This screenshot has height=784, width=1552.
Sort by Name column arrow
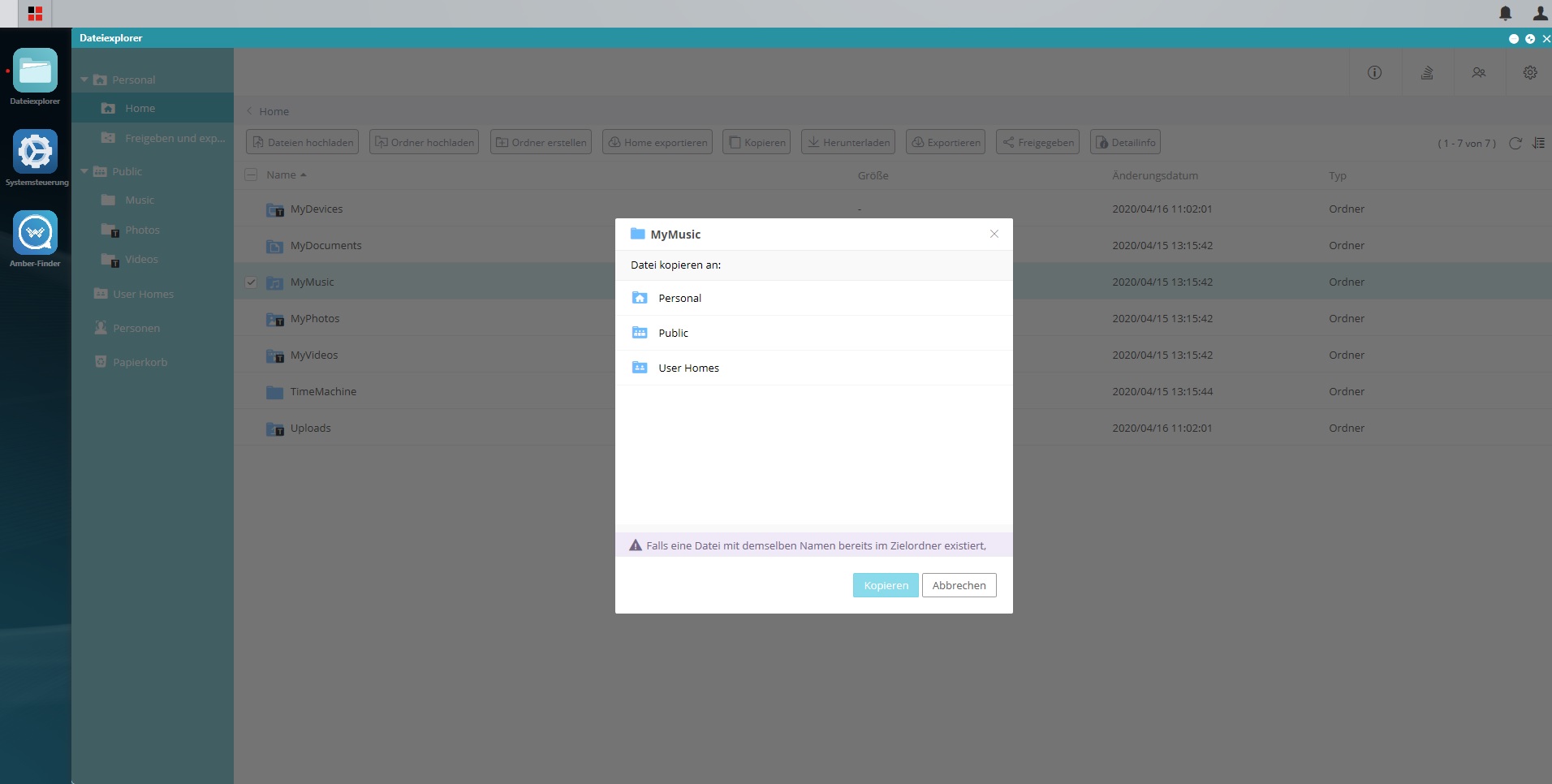[x=304, y=175]
